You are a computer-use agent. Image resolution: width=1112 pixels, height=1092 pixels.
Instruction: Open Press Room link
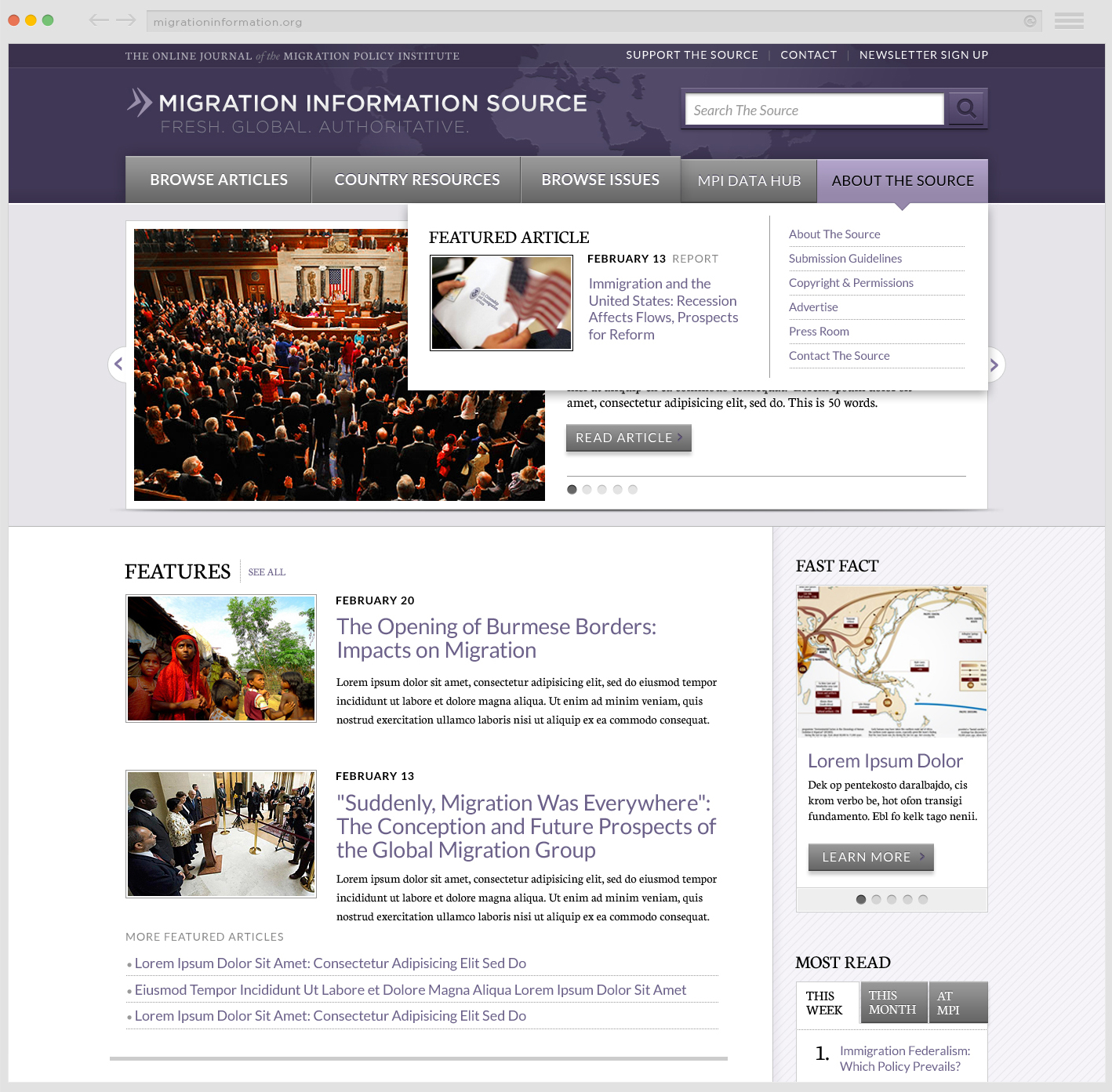819,332
